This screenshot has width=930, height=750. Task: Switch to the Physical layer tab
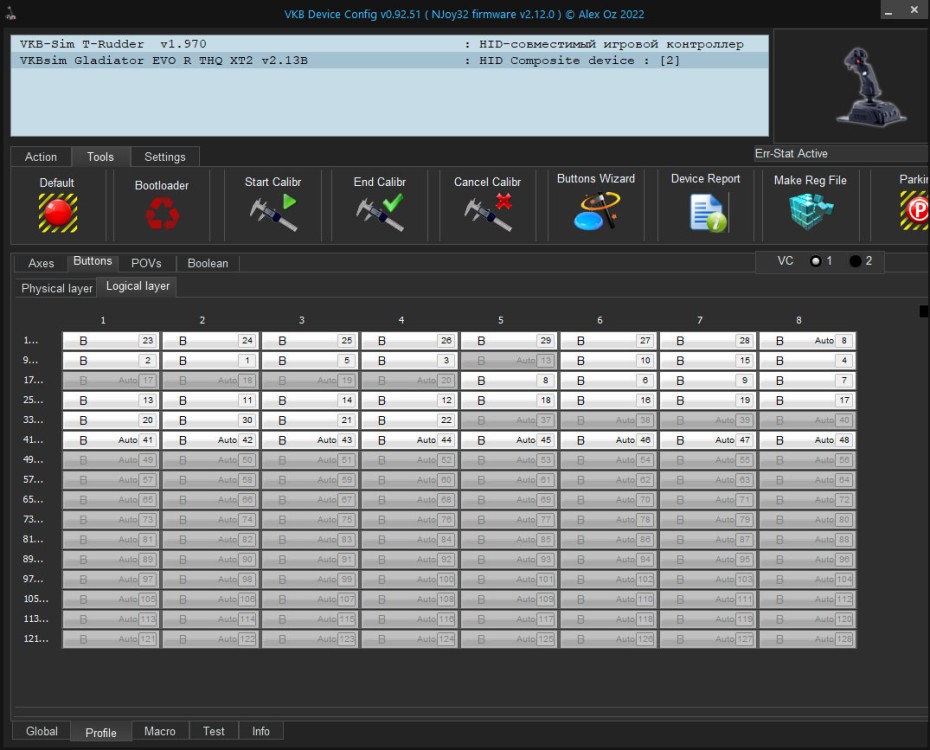click(x=57, y=288)
